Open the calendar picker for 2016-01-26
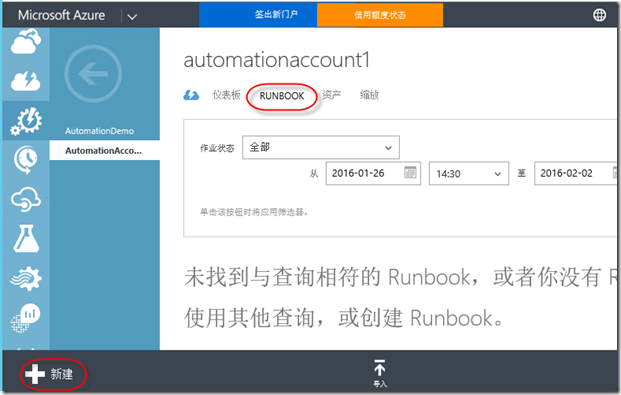Image resolution: width=621 pixels, height=395 pixels. 410,172
